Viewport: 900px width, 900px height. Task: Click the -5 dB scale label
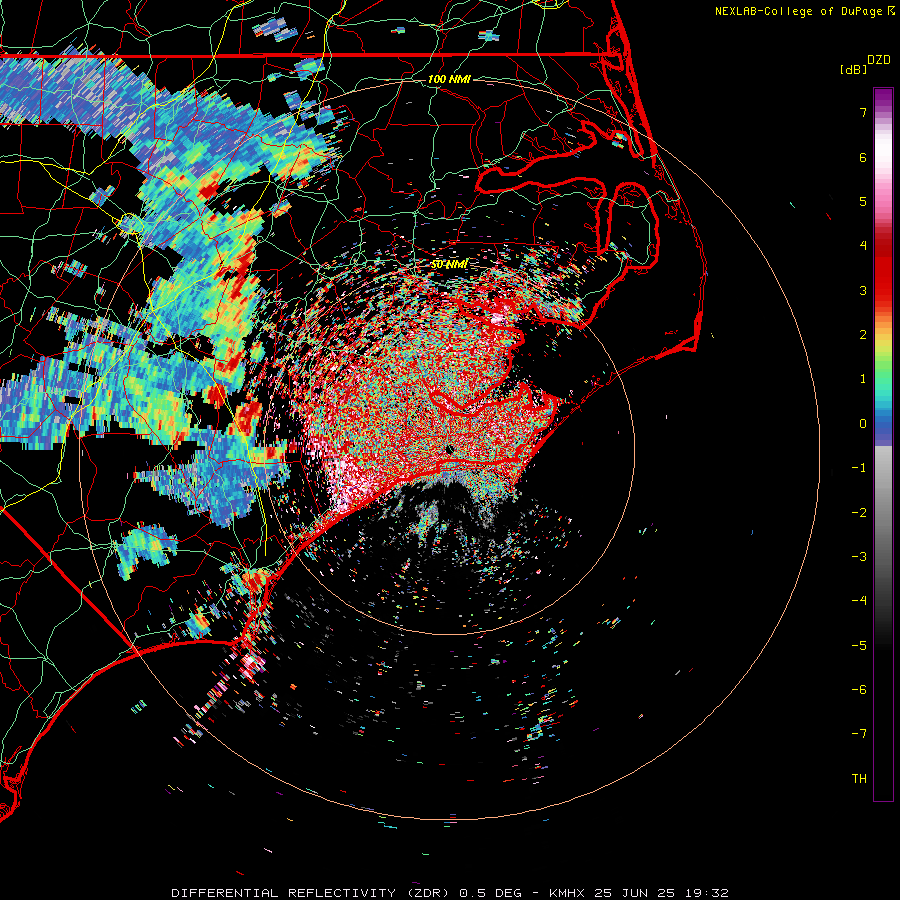(x=859, y=646)
